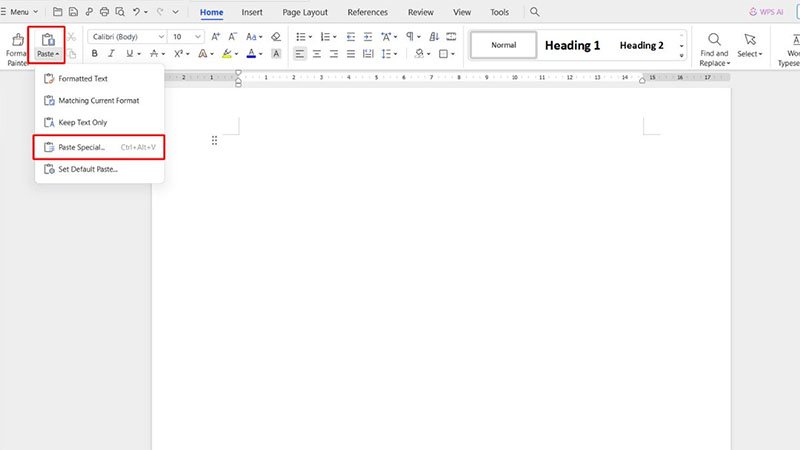Open the bullet list dropdown

pyautogui.click(x=310, y=37)
